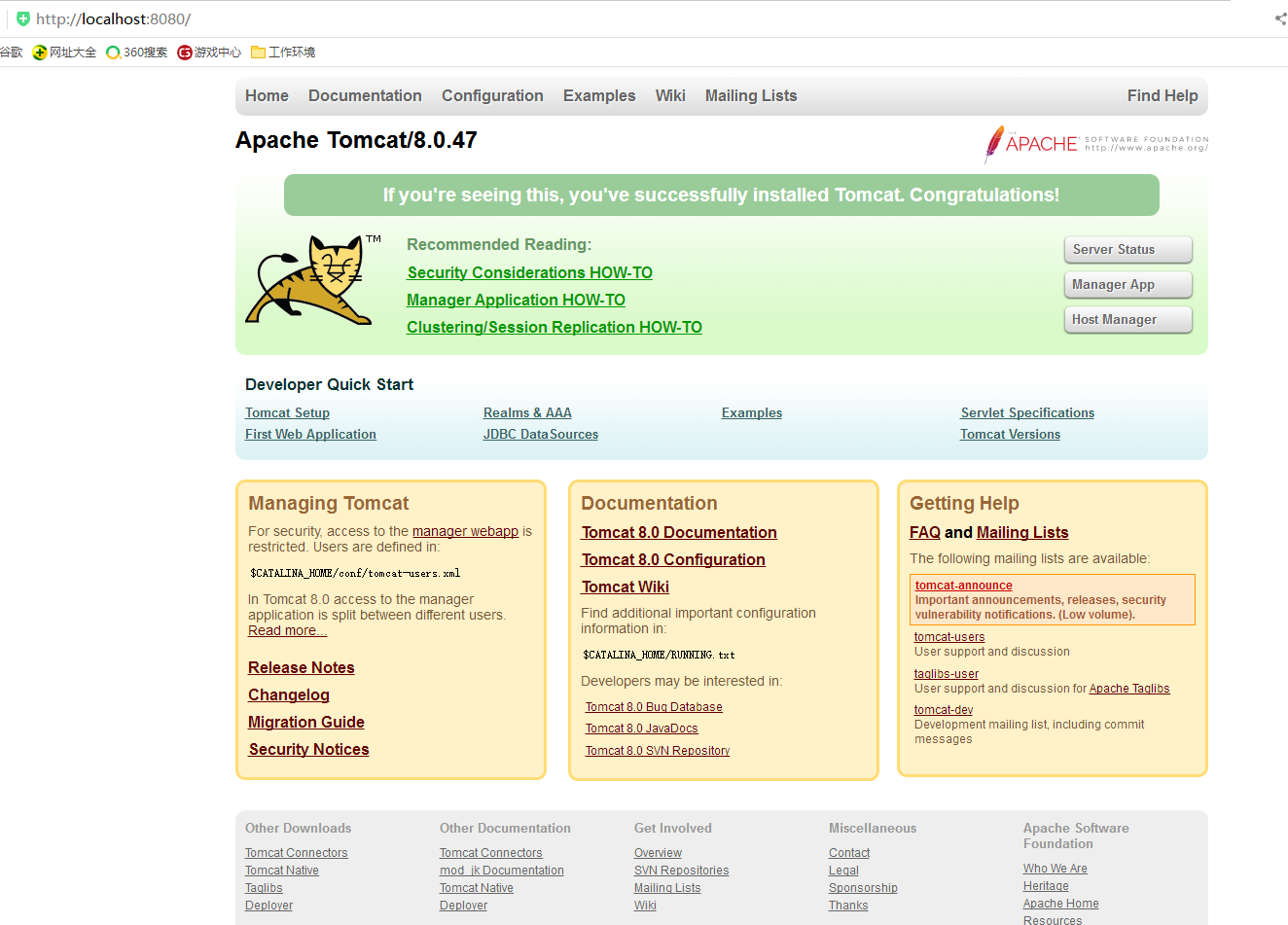Open Sponsorship footer link
This screenshot has height=925, width=1288.
click(863, 888)
